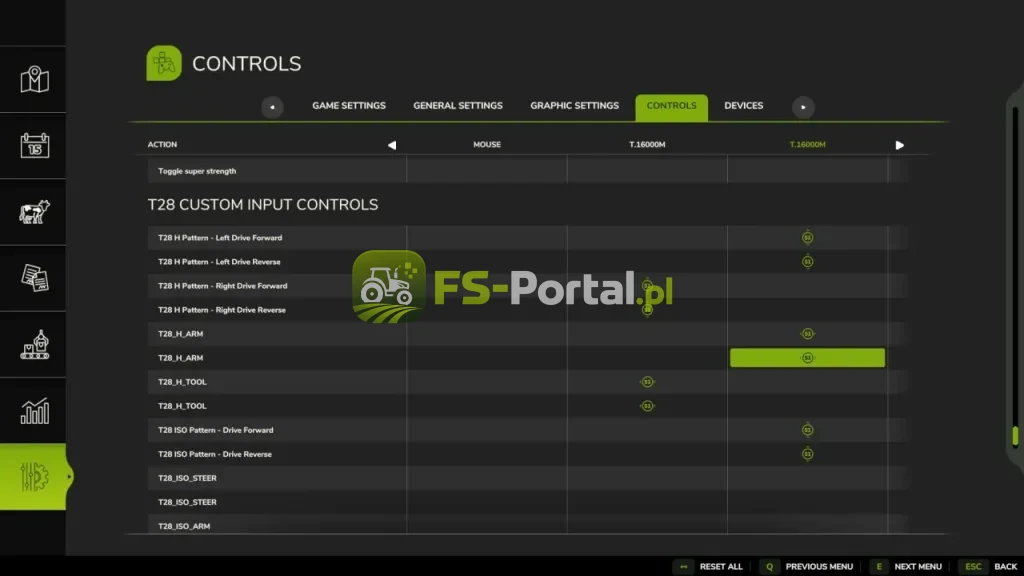Screen dimensions: 1024x576
Task: Show next device columns with right triangle
Action: point(899,145)
